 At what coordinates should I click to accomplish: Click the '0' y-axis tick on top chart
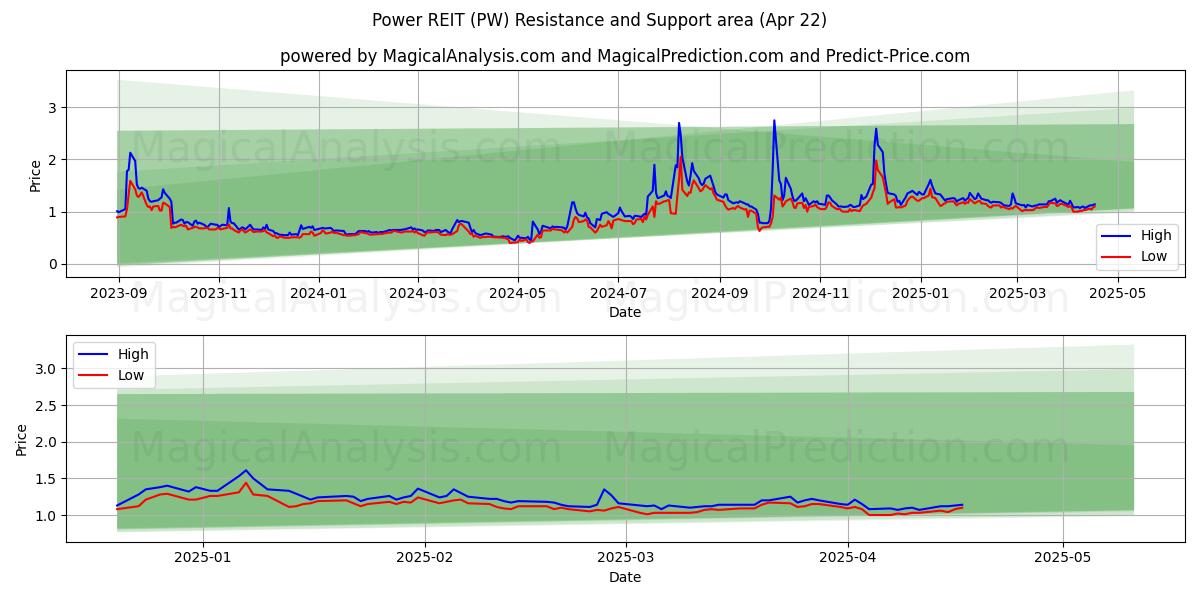52,264
